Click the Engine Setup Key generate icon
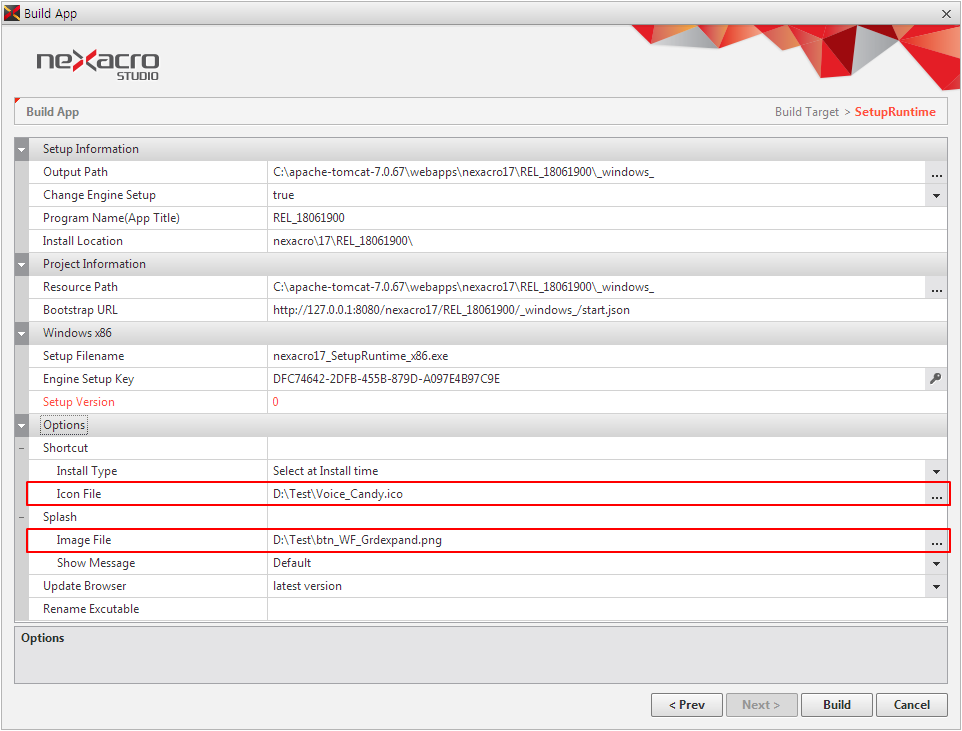Image resolution: width=962 pixels, height=731 pixels. pos(936,379)
